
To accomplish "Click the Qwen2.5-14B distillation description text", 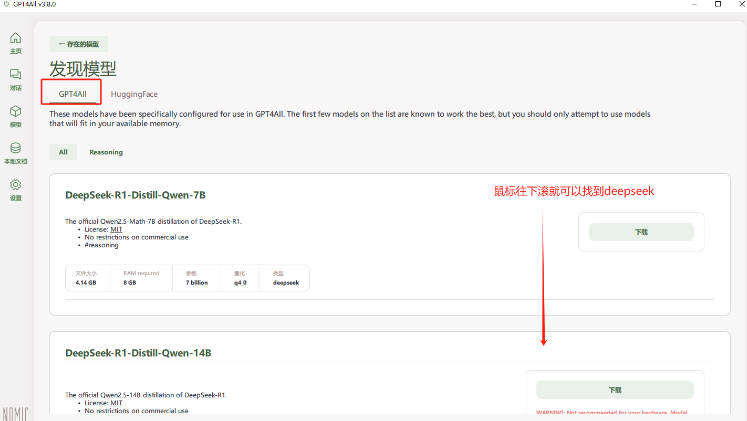I will coord(145,394).
